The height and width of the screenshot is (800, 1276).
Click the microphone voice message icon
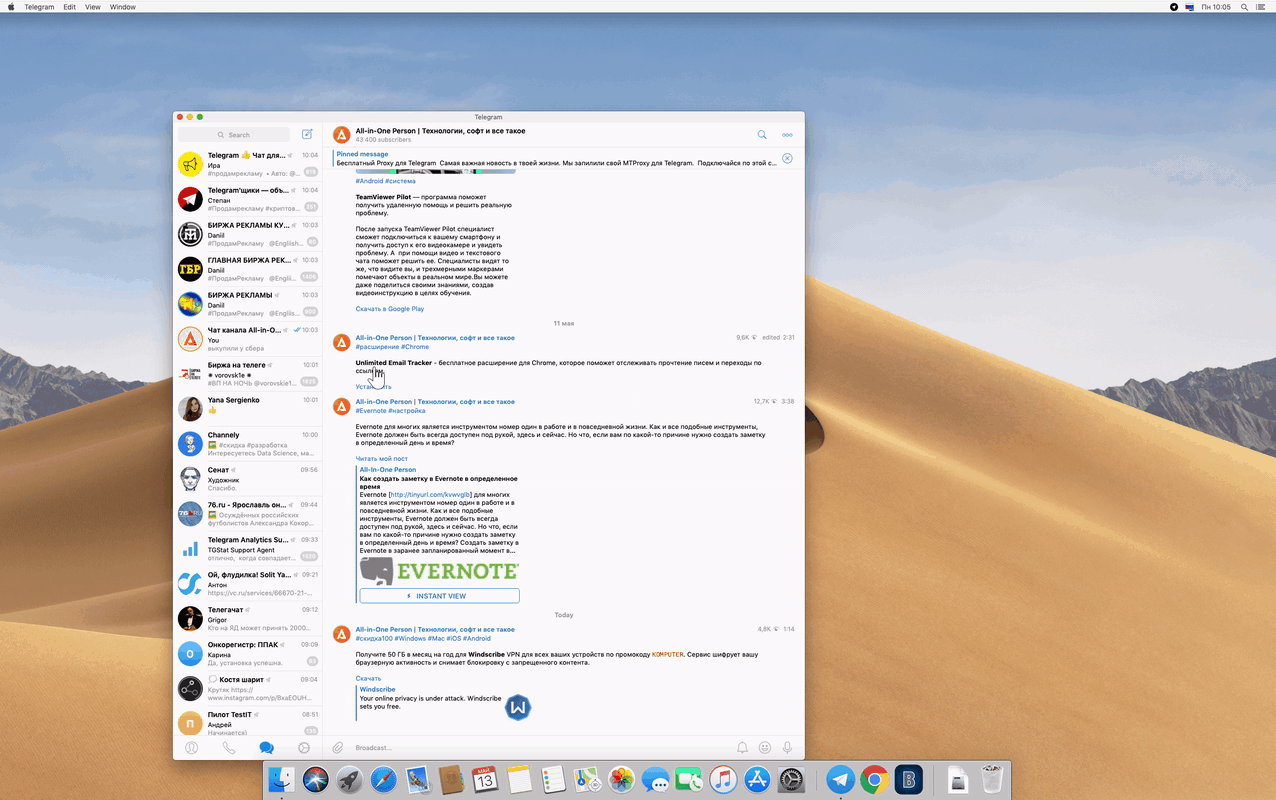click(x=788, y=748)
